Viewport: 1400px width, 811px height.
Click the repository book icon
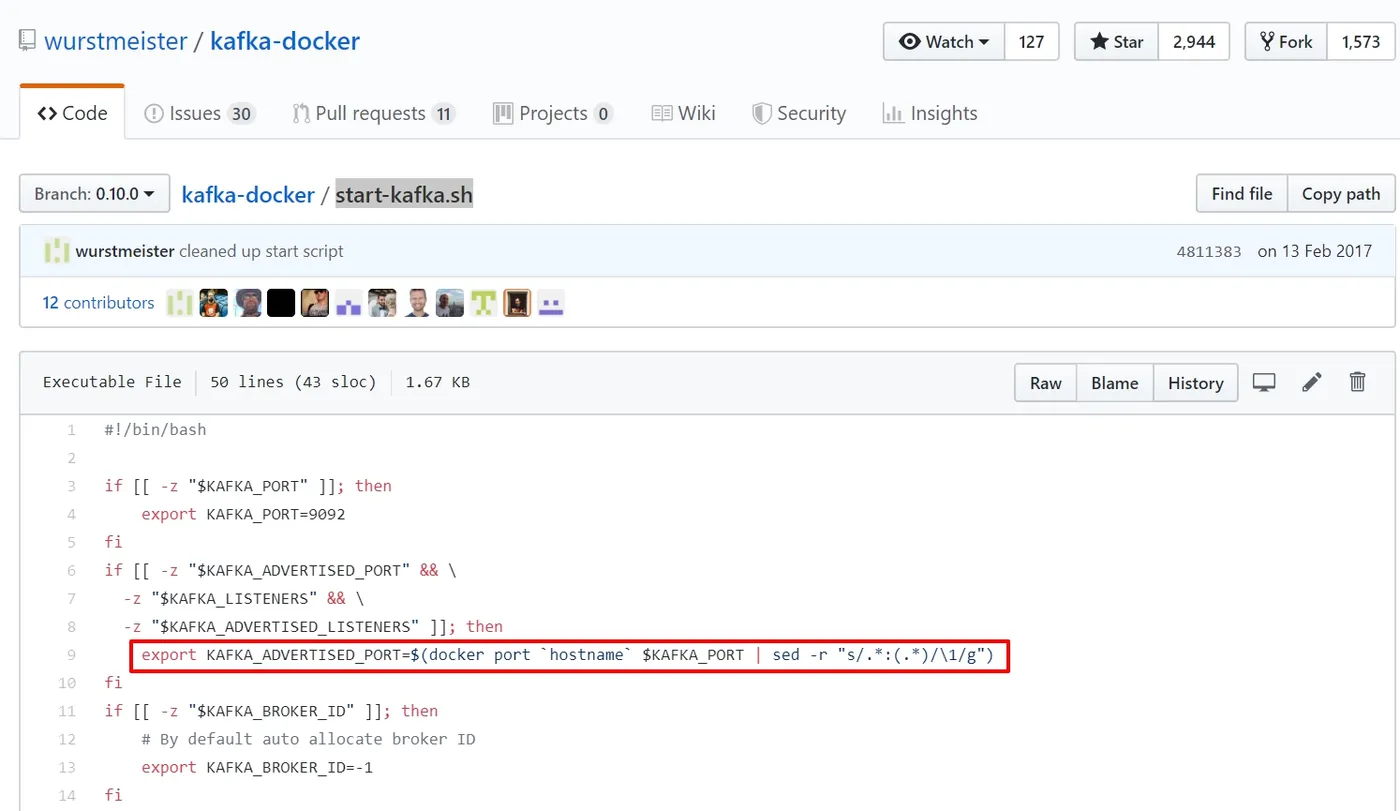(x=27, y=42)
